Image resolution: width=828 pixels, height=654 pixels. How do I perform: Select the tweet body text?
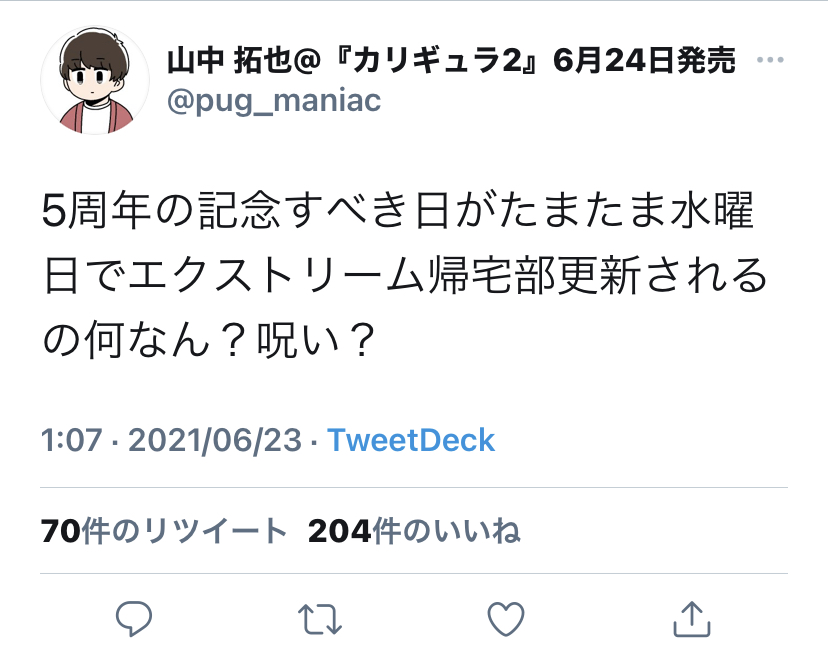pyautogui.click(x=405, y=275)
